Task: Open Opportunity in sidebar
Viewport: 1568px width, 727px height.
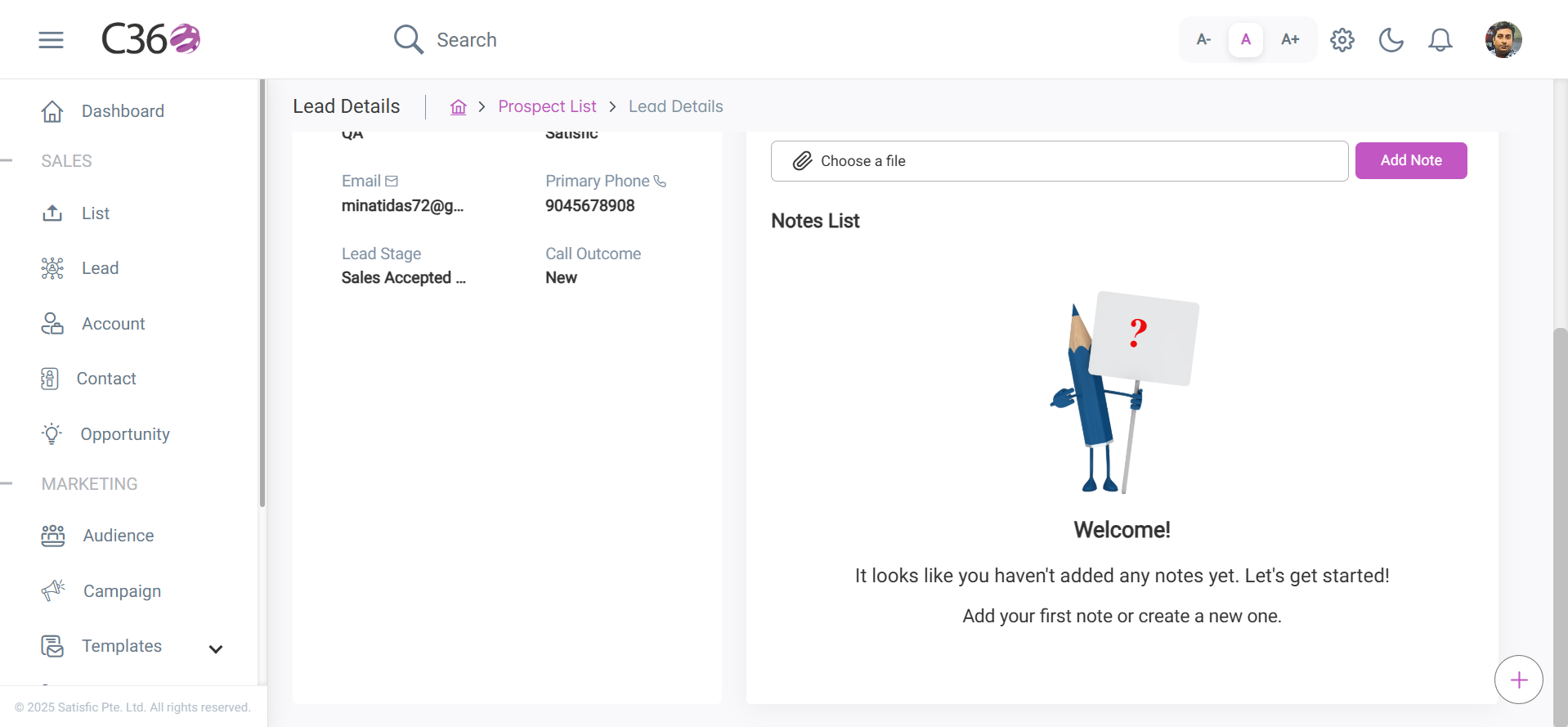Action: [125, 434]
